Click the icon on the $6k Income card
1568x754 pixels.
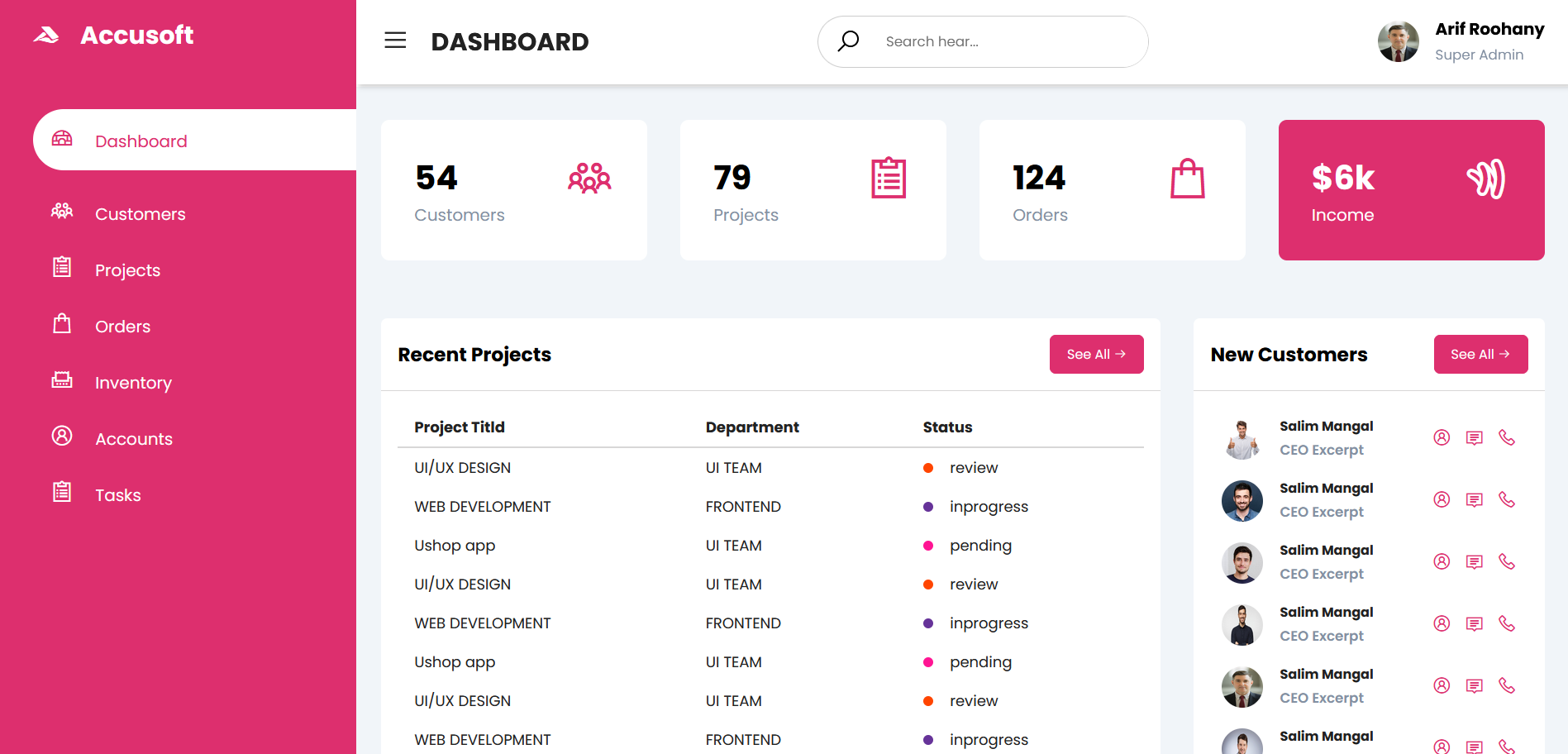[x=1486, y=179]
